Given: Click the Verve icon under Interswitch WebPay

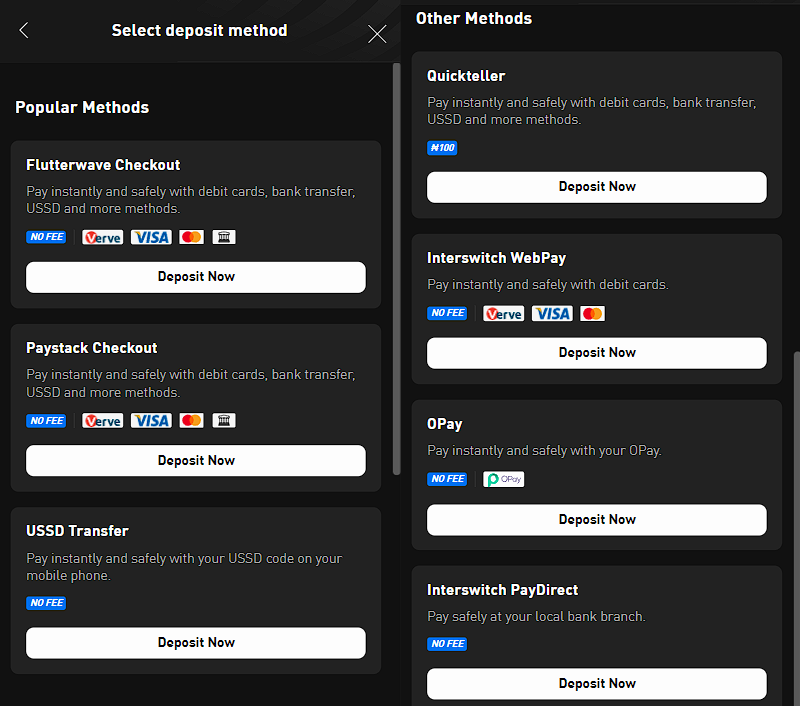Looking at the screenshot, I should click(x=504, y=313).
